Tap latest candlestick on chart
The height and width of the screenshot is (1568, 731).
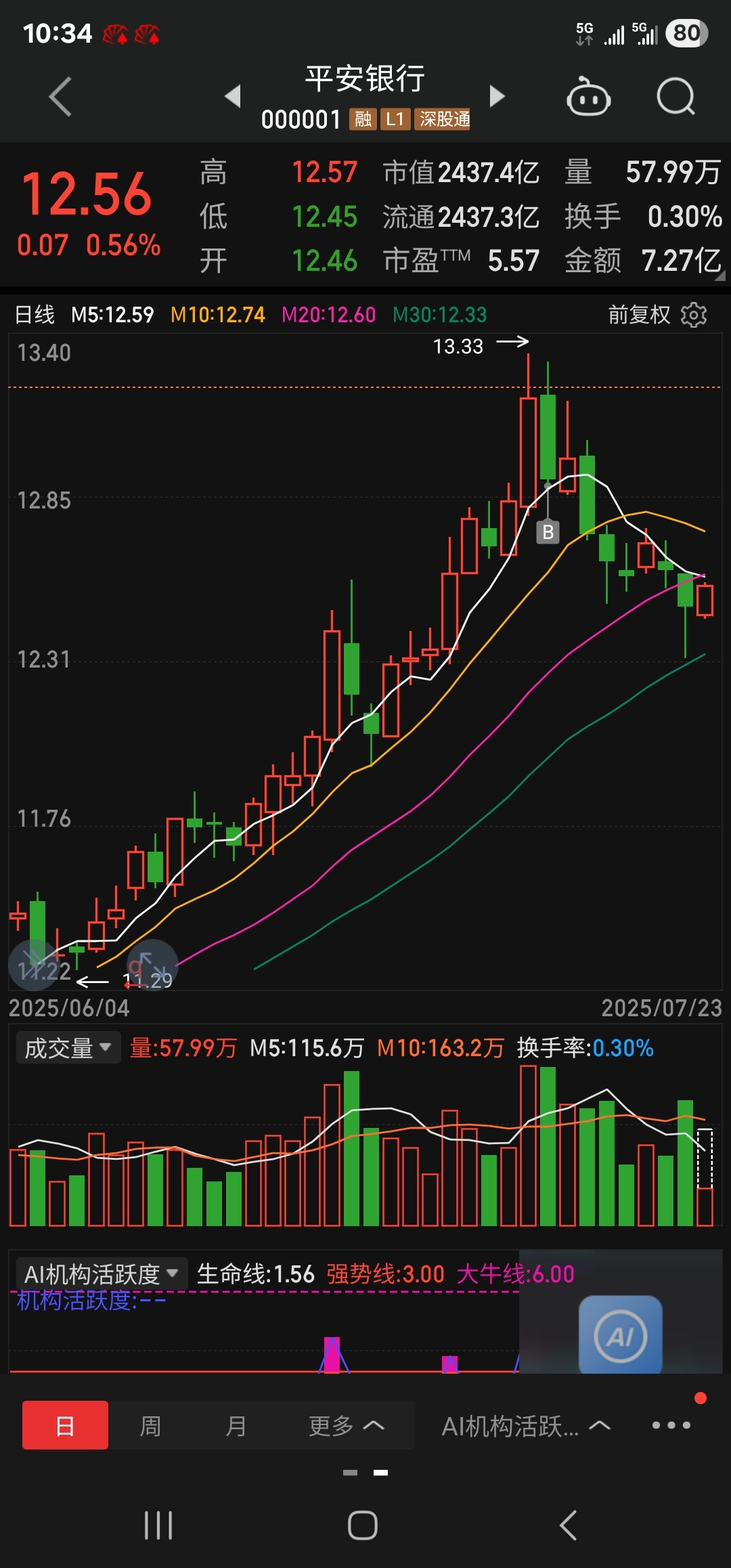click(x=705, y=600)
